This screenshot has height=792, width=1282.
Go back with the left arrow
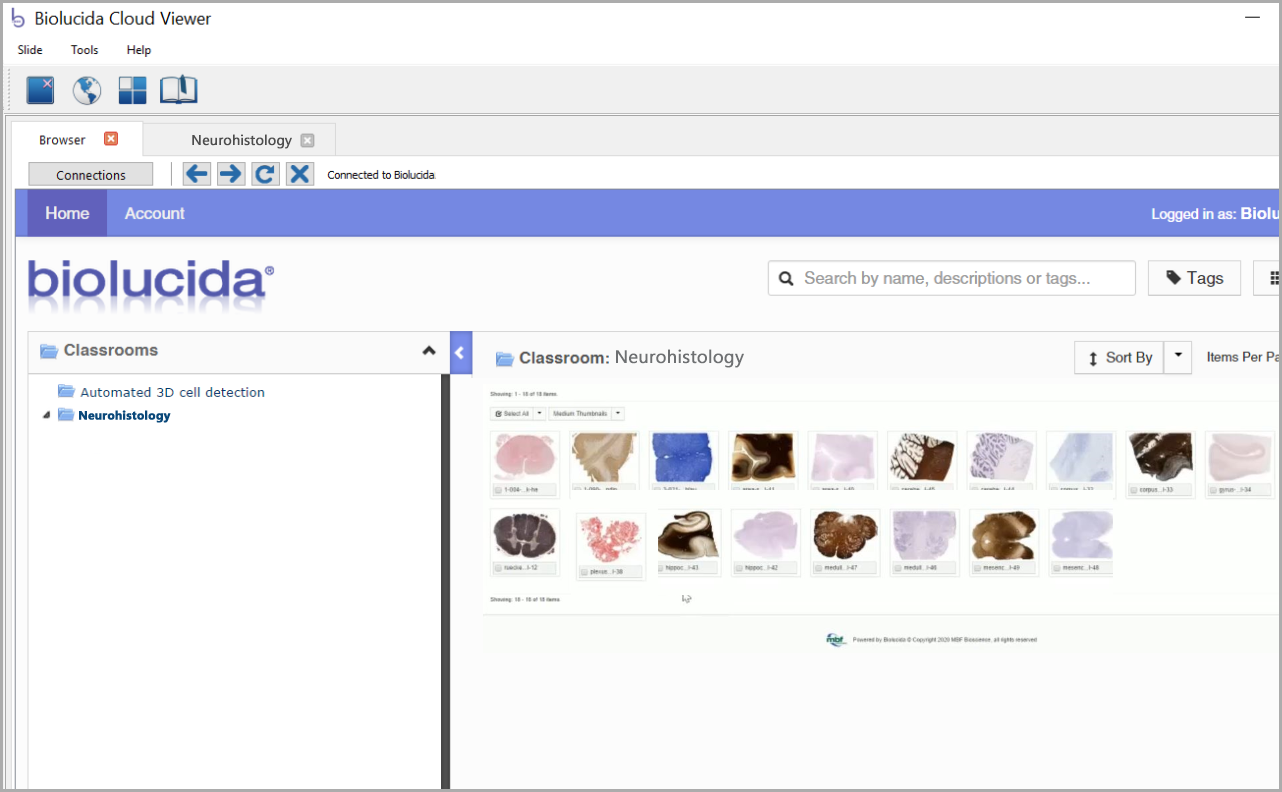tap(197, 174)
